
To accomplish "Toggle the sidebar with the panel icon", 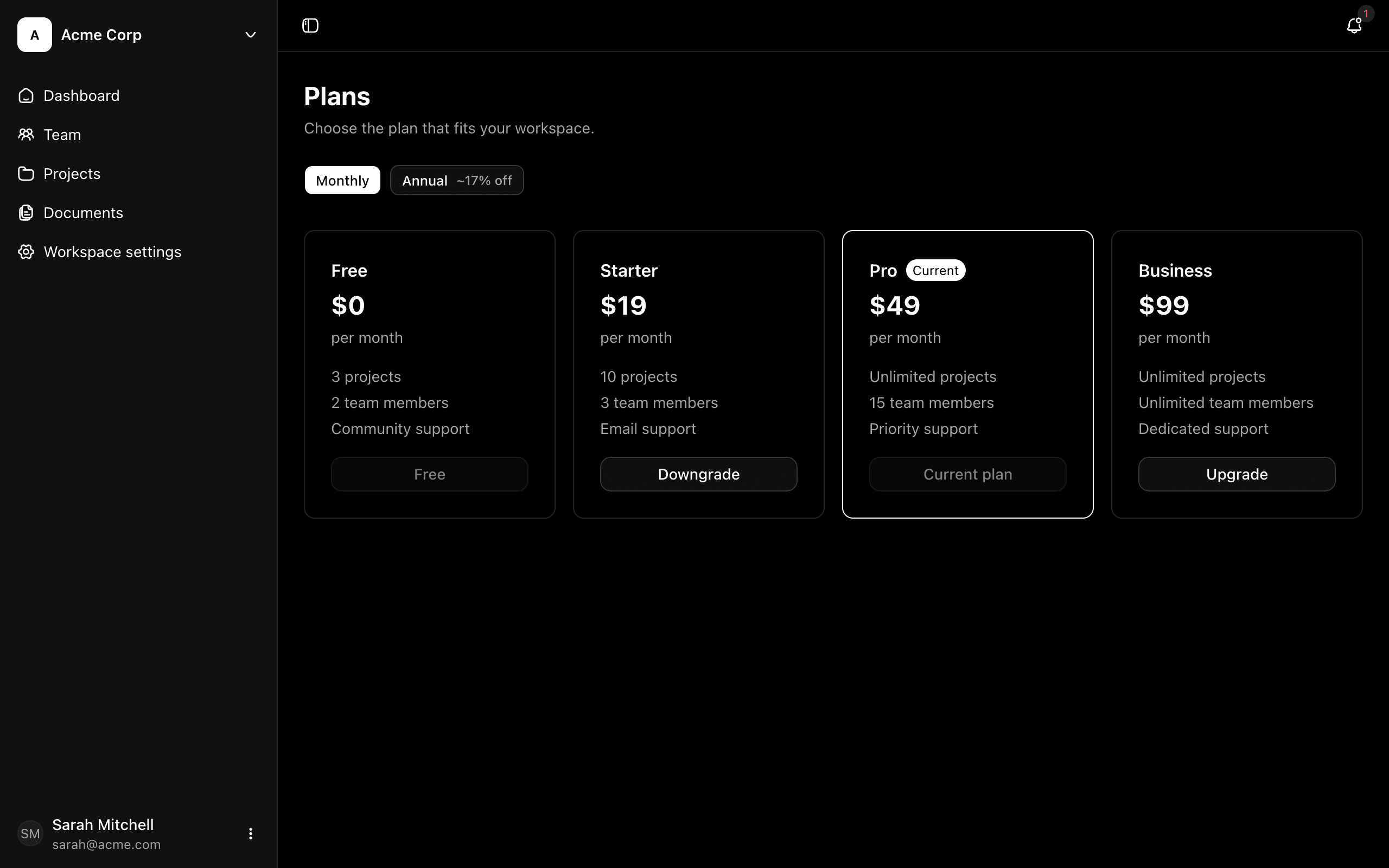I will tap(309, 25).
